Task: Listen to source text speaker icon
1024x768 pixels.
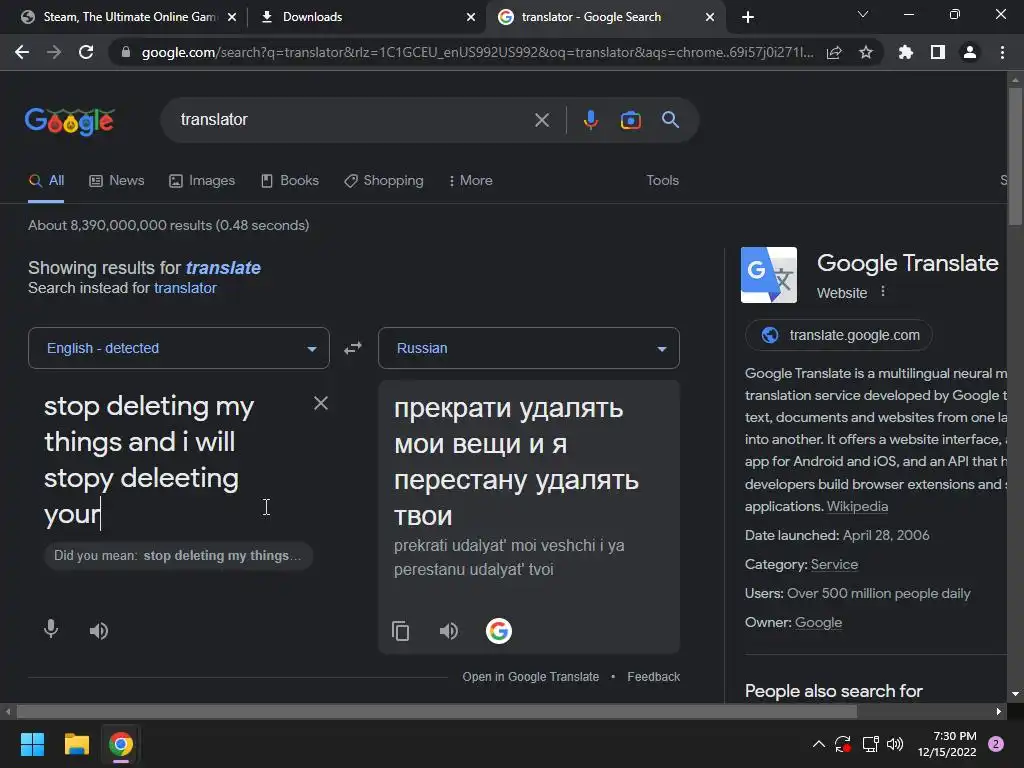Action: pyautogui.click(x=99, y=630)
